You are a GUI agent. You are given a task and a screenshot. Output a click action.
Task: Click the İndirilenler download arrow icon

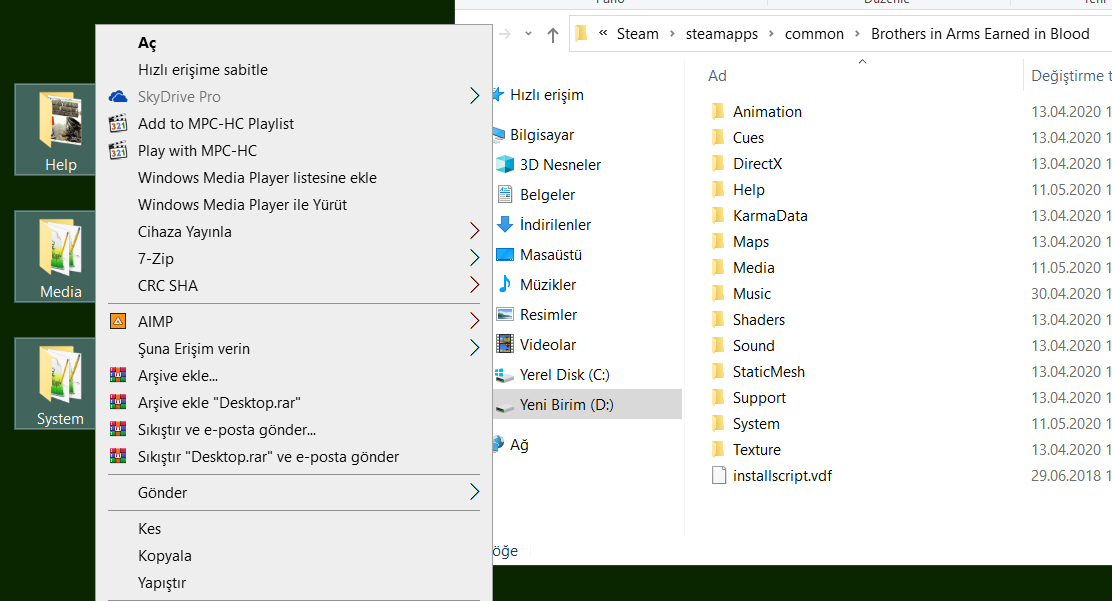point(504,224)
